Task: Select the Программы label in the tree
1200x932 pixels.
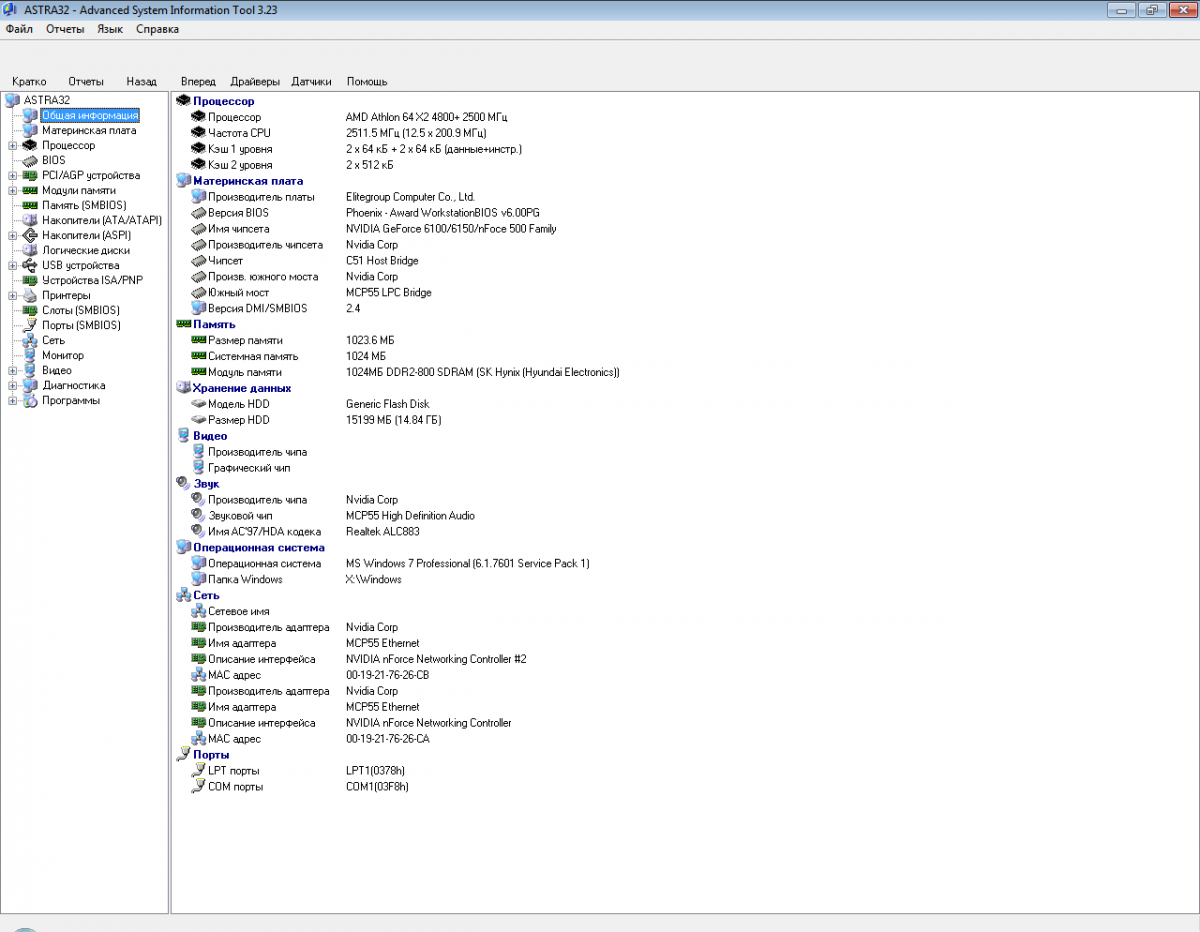Action: pos(71,401)
